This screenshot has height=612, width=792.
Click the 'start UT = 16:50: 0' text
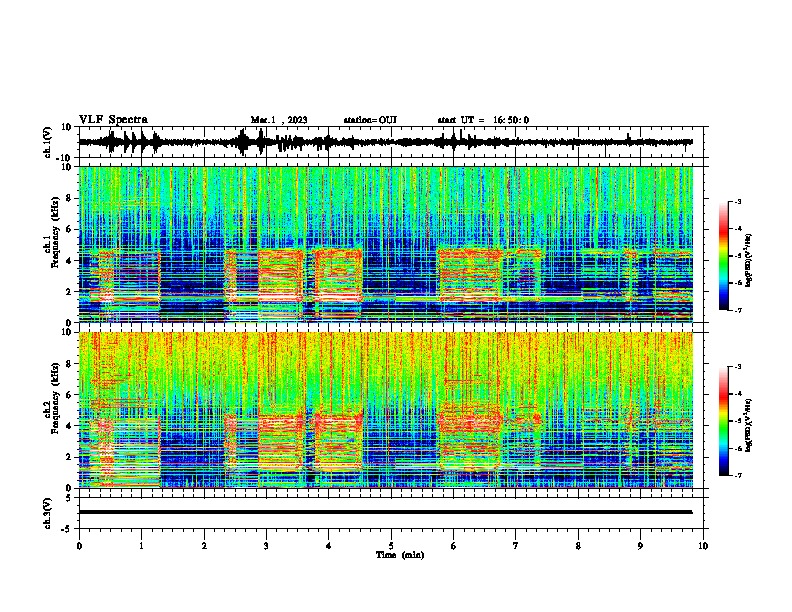pyautogui.click(x=483, y=120)
